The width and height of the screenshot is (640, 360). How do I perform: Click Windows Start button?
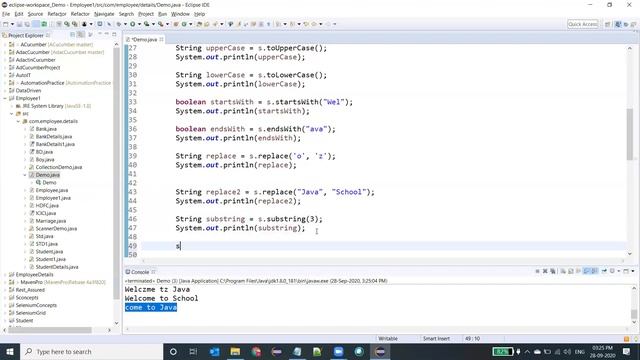coord(10,351)
